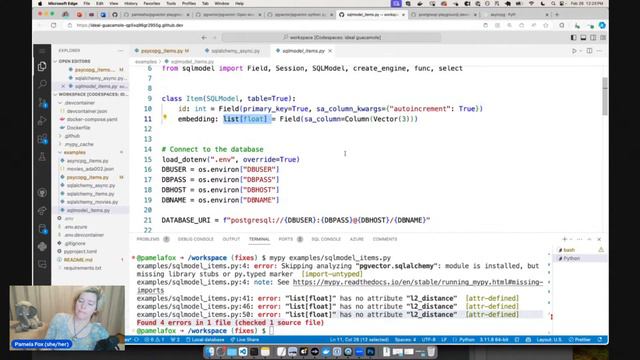Open Customize Layout in the title bar

point(603,38)
